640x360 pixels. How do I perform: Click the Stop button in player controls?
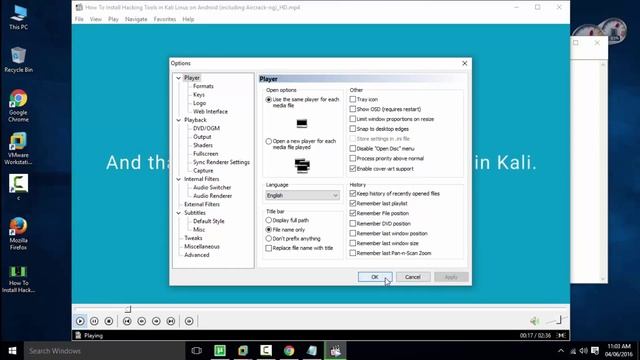click(x=109, y=321)
